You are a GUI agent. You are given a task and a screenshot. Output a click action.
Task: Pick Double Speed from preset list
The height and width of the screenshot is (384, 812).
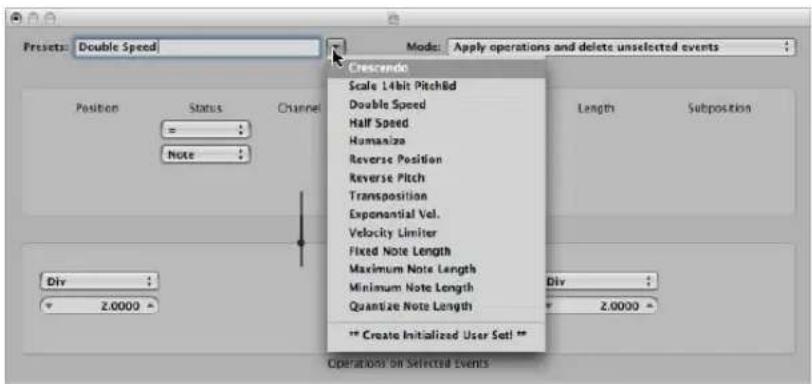[436, 105]
